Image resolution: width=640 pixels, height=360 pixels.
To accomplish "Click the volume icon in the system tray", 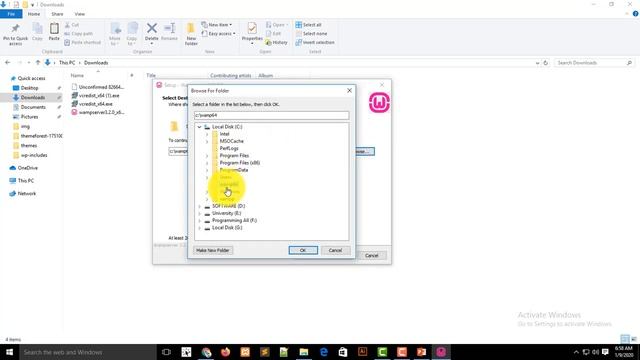I will click(596, 352).
